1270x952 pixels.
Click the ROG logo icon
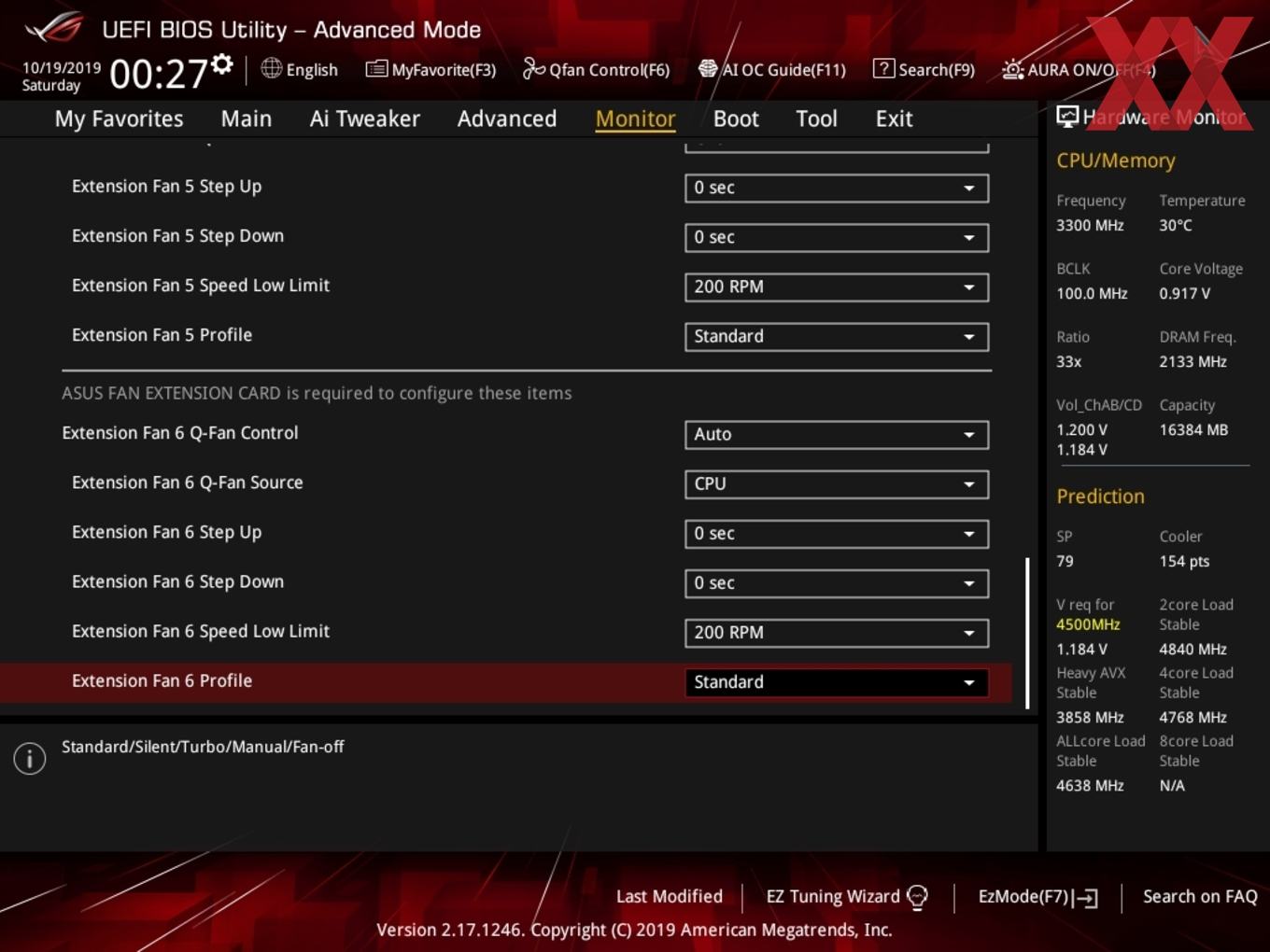click(x=54, y=27)
